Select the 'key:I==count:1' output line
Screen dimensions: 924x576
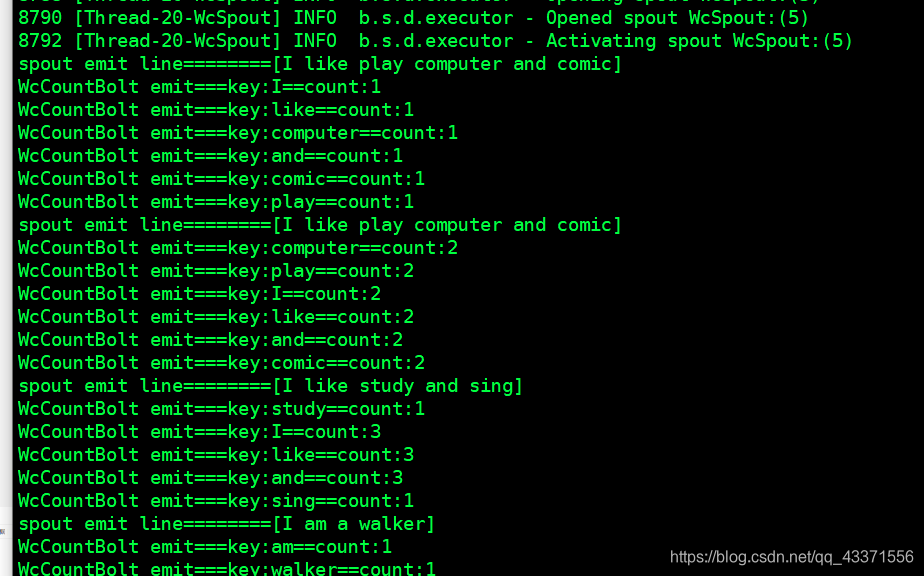pos(200,87)
